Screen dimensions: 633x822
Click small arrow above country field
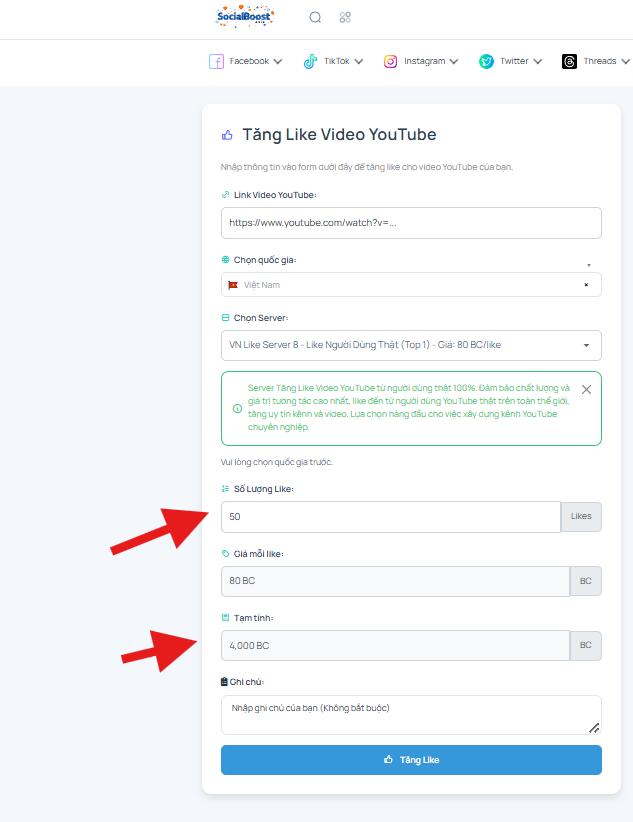[x=589, y=265]
